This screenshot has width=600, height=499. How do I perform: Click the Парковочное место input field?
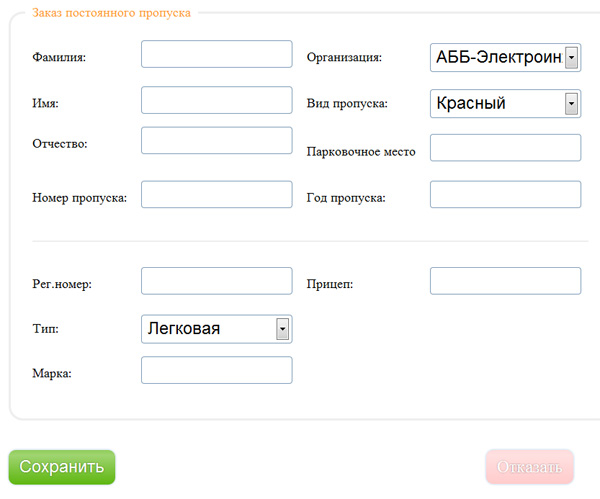pos(505,148)
